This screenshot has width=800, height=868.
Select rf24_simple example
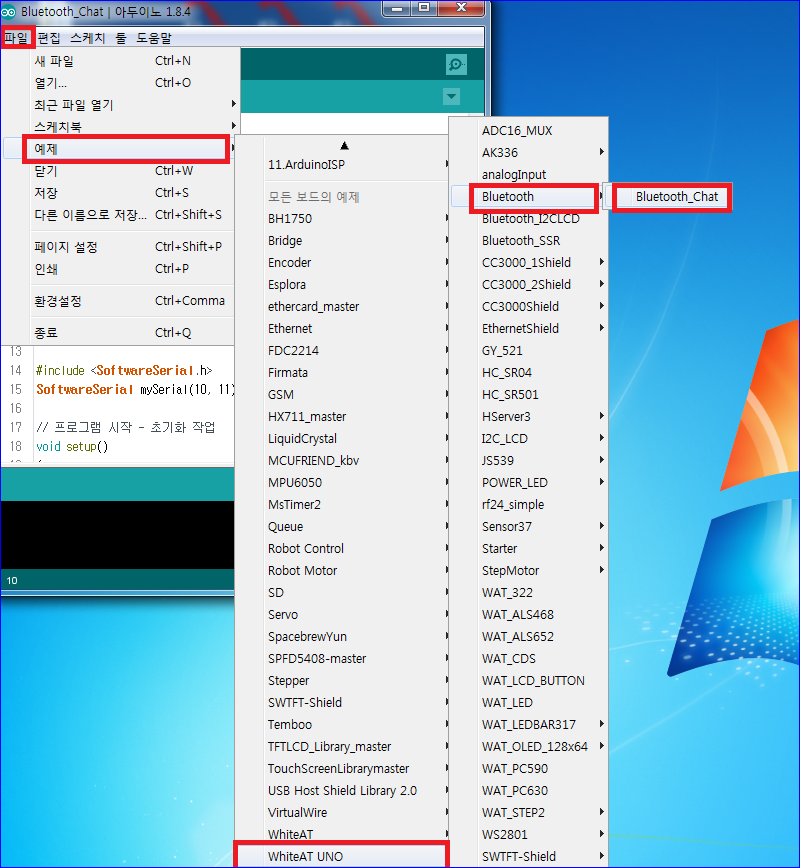(x=529, y=505)
